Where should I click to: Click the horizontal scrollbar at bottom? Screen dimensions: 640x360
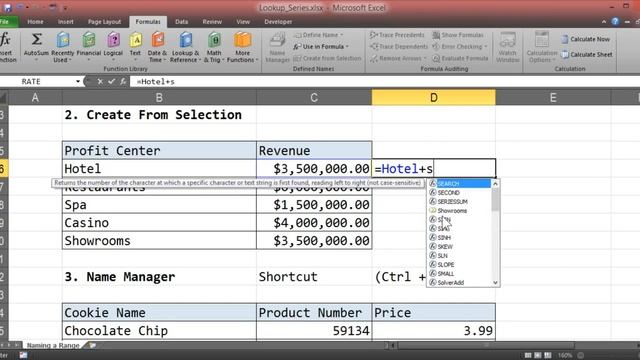coord(486,345)
